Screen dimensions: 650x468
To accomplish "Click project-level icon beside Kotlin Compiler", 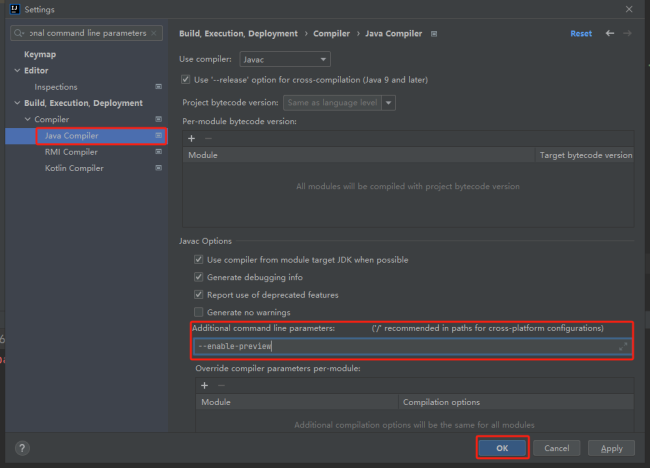I will (158, 168).
